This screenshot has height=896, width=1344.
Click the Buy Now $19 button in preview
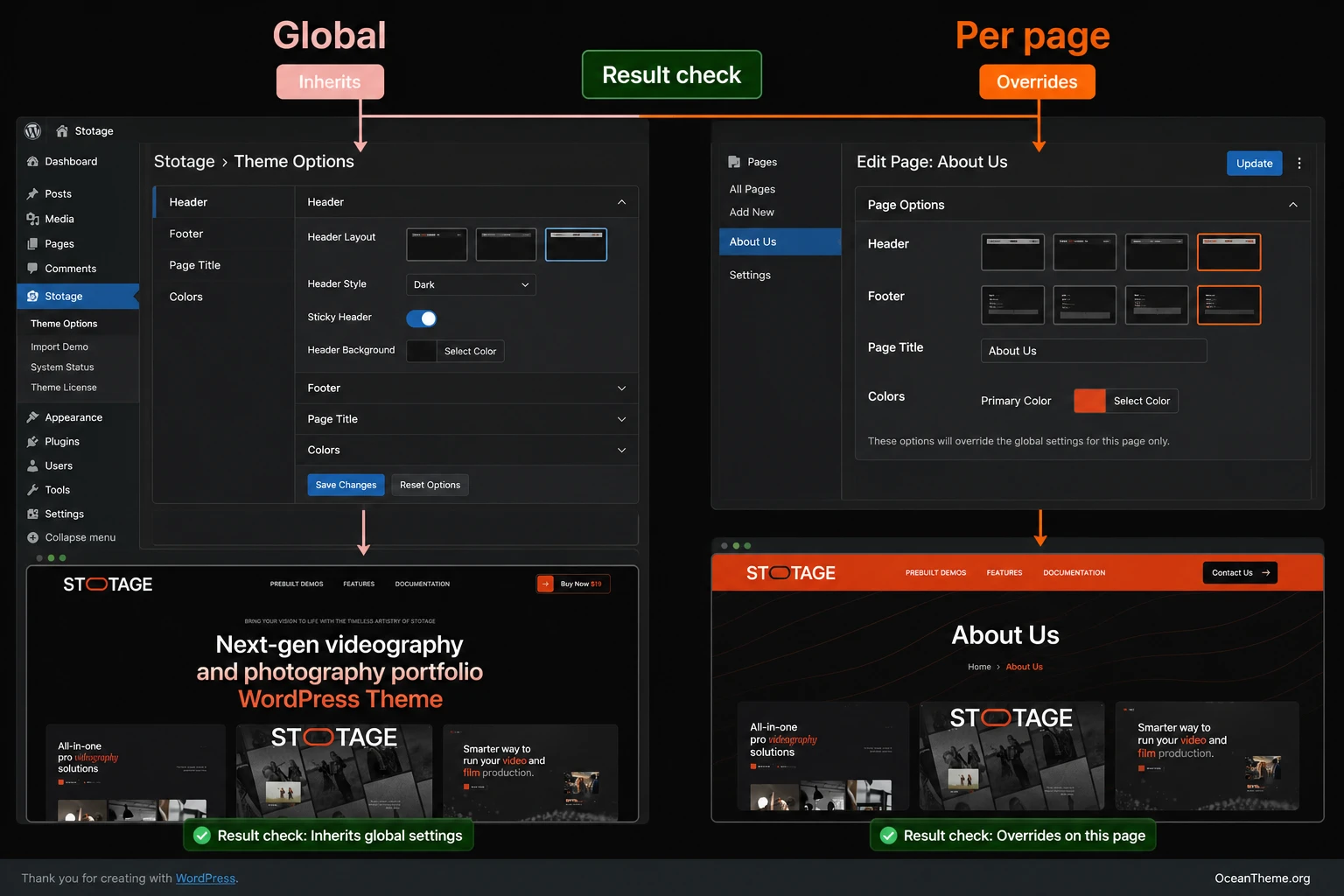coord(573,584)
